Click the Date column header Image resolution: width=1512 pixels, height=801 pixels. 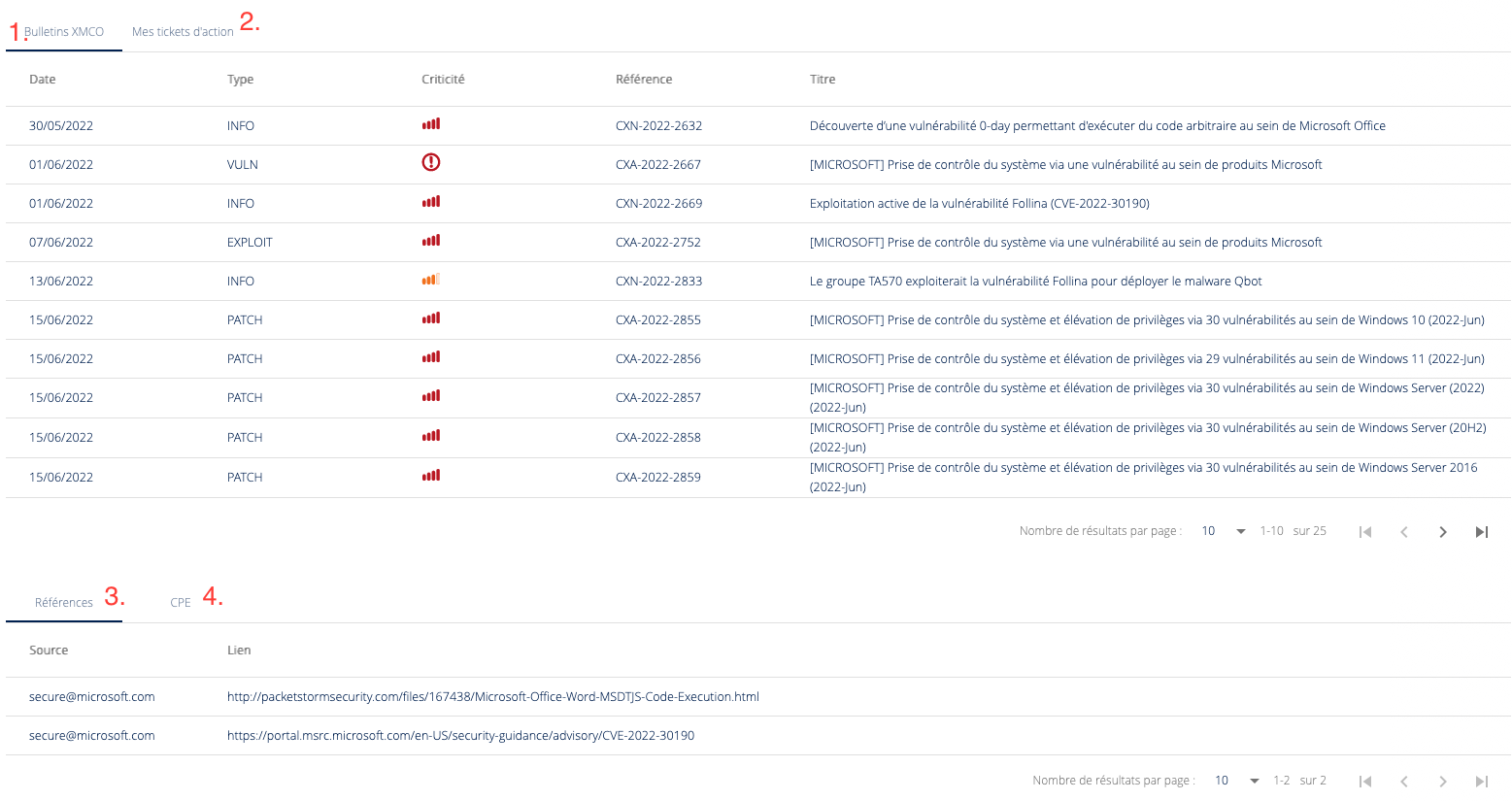pos(43,80)
